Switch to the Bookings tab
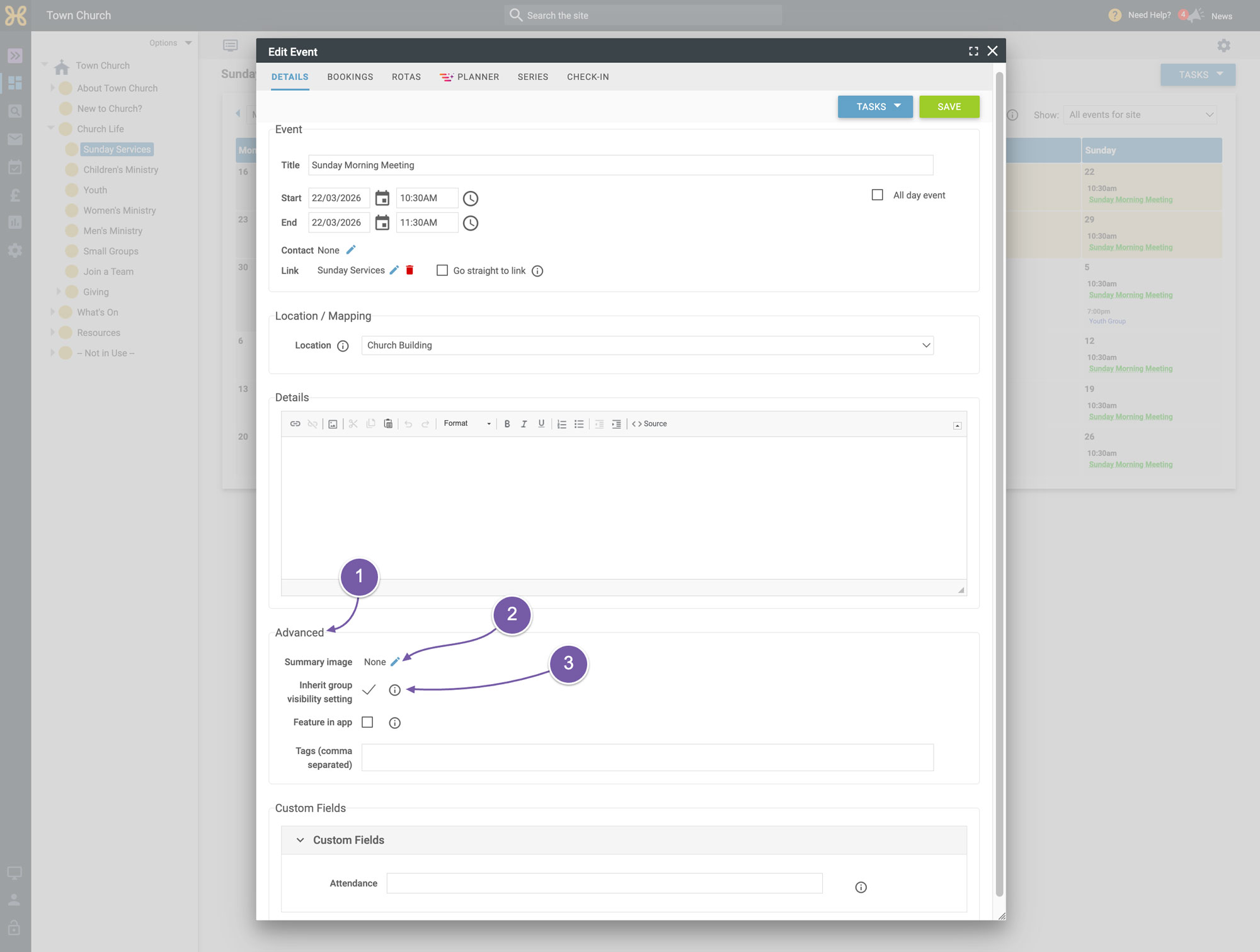Viewport: 1260px width, 952px height. tap(350, 77)
